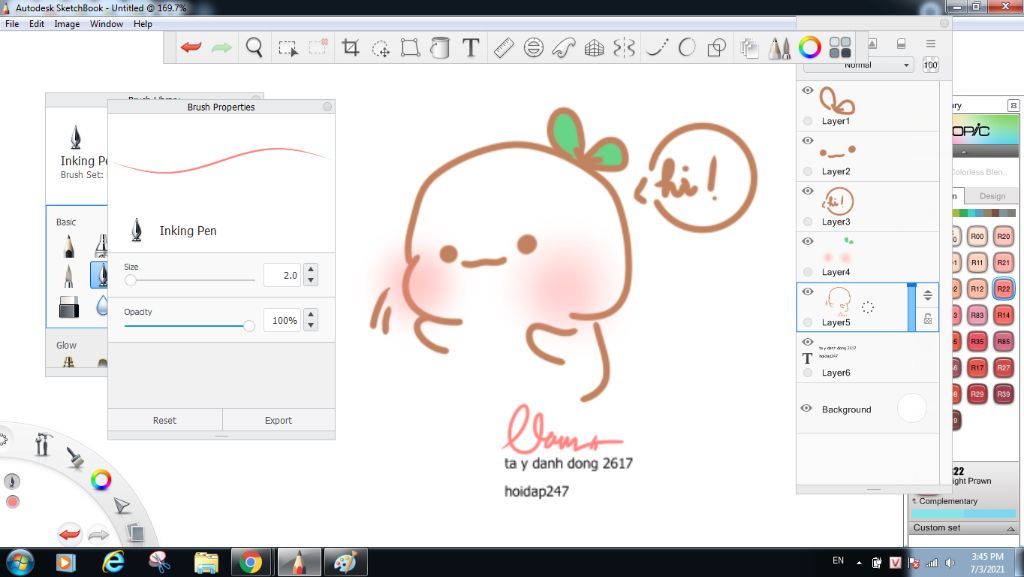Select the Transform tool
The width and height of the screenshot is (1024, 577).
(410, 48)
